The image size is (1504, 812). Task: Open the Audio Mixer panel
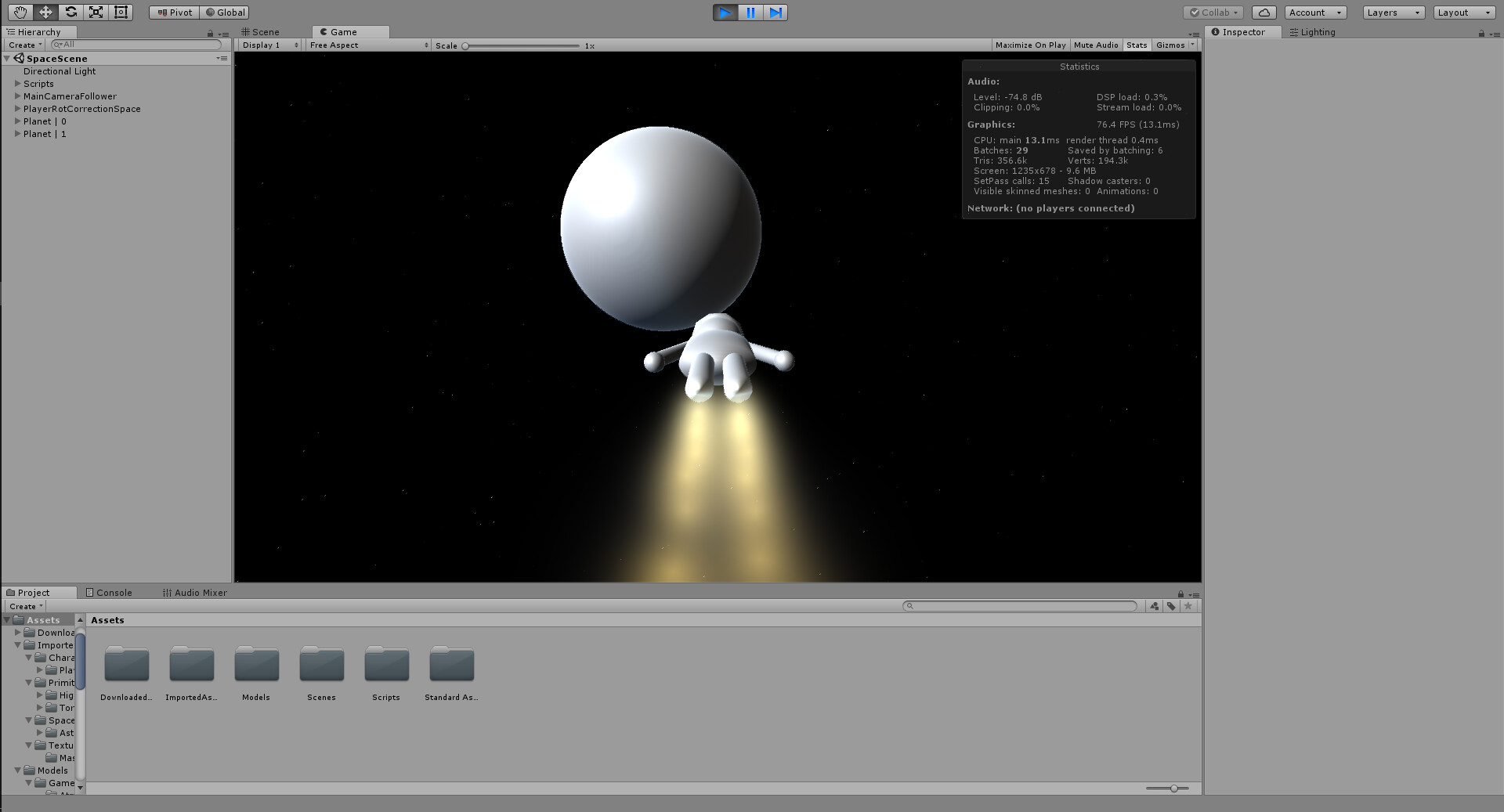[194, 592]
